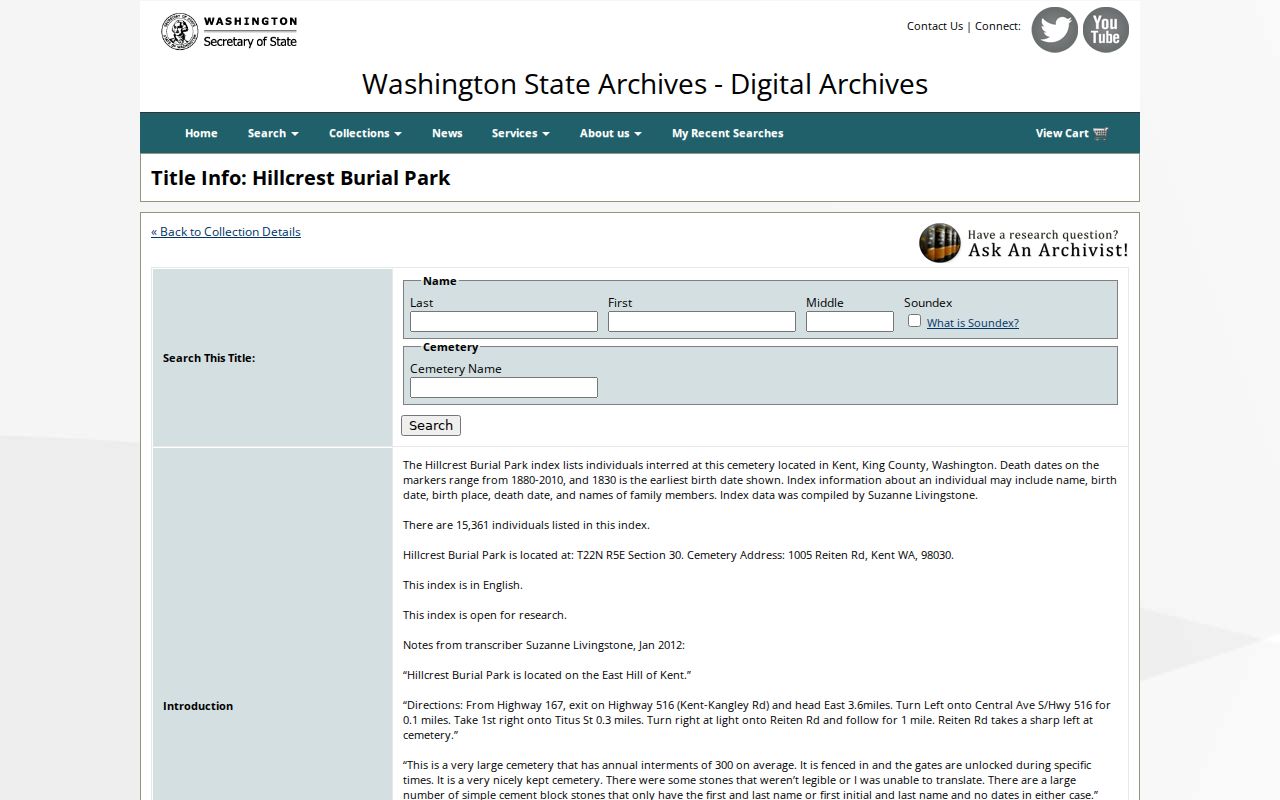Click the text "This index is in English."
Screen dimensions: 1280x800
(463, 585)
